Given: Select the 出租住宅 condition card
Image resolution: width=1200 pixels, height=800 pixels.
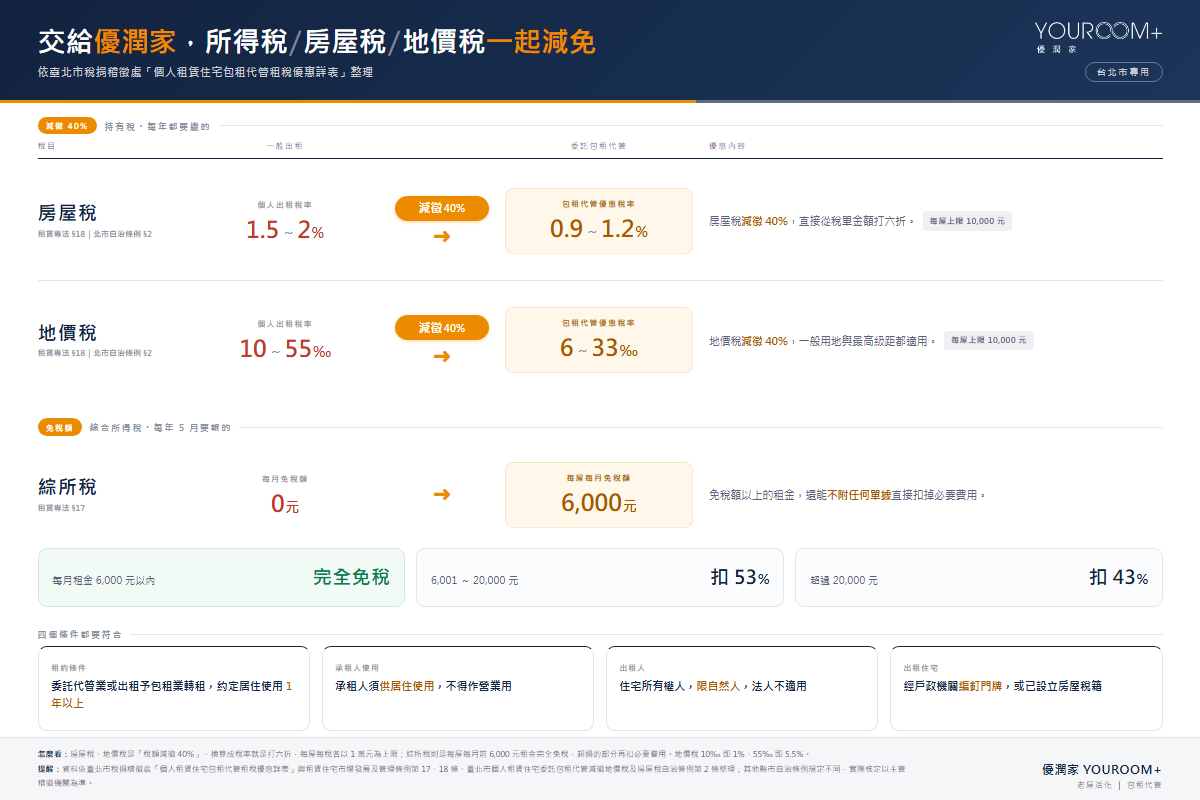Looking at the screenshot, I should click(1026, 689).
